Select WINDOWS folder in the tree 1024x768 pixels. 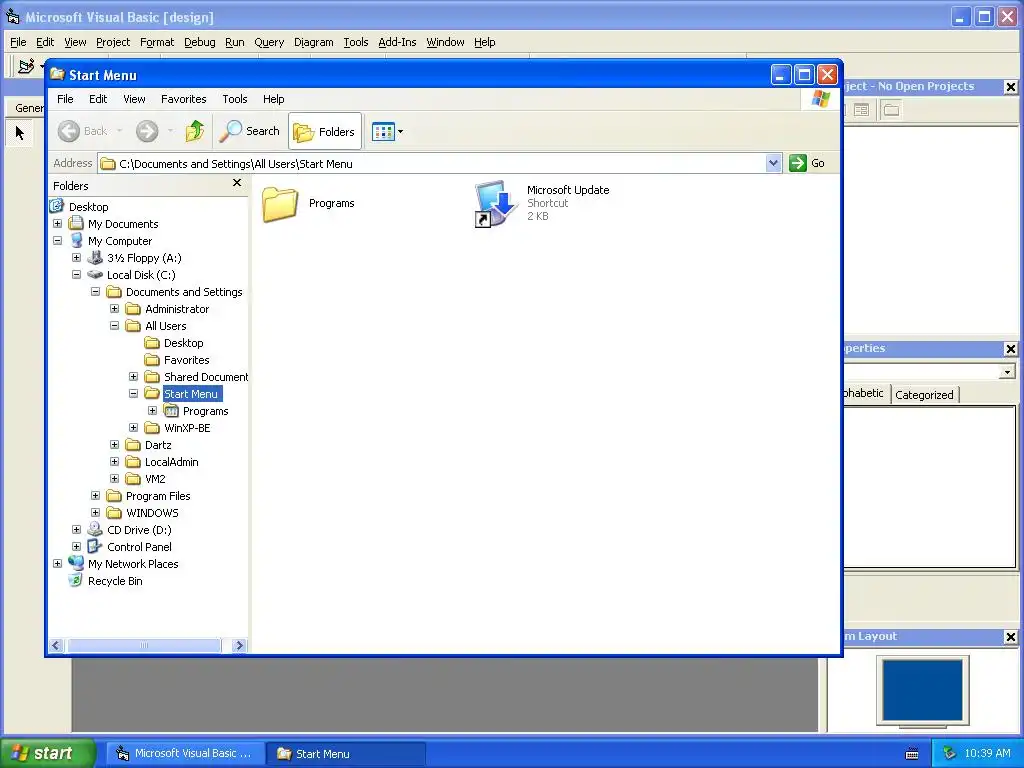[152, 513]
